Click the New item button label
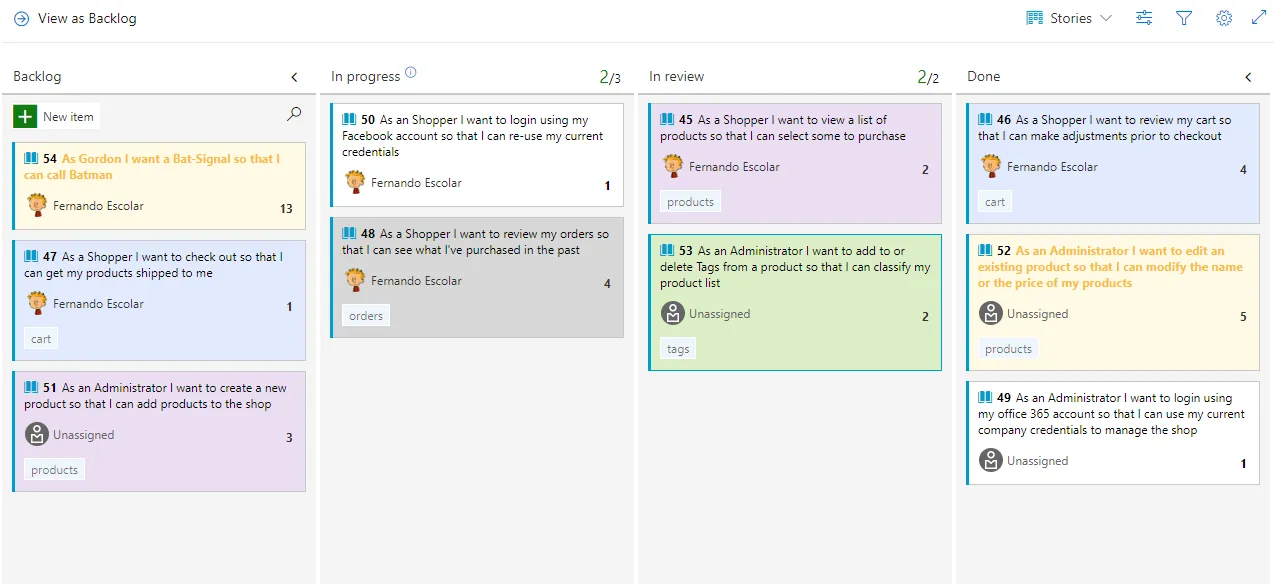 [x=68, y=117]
